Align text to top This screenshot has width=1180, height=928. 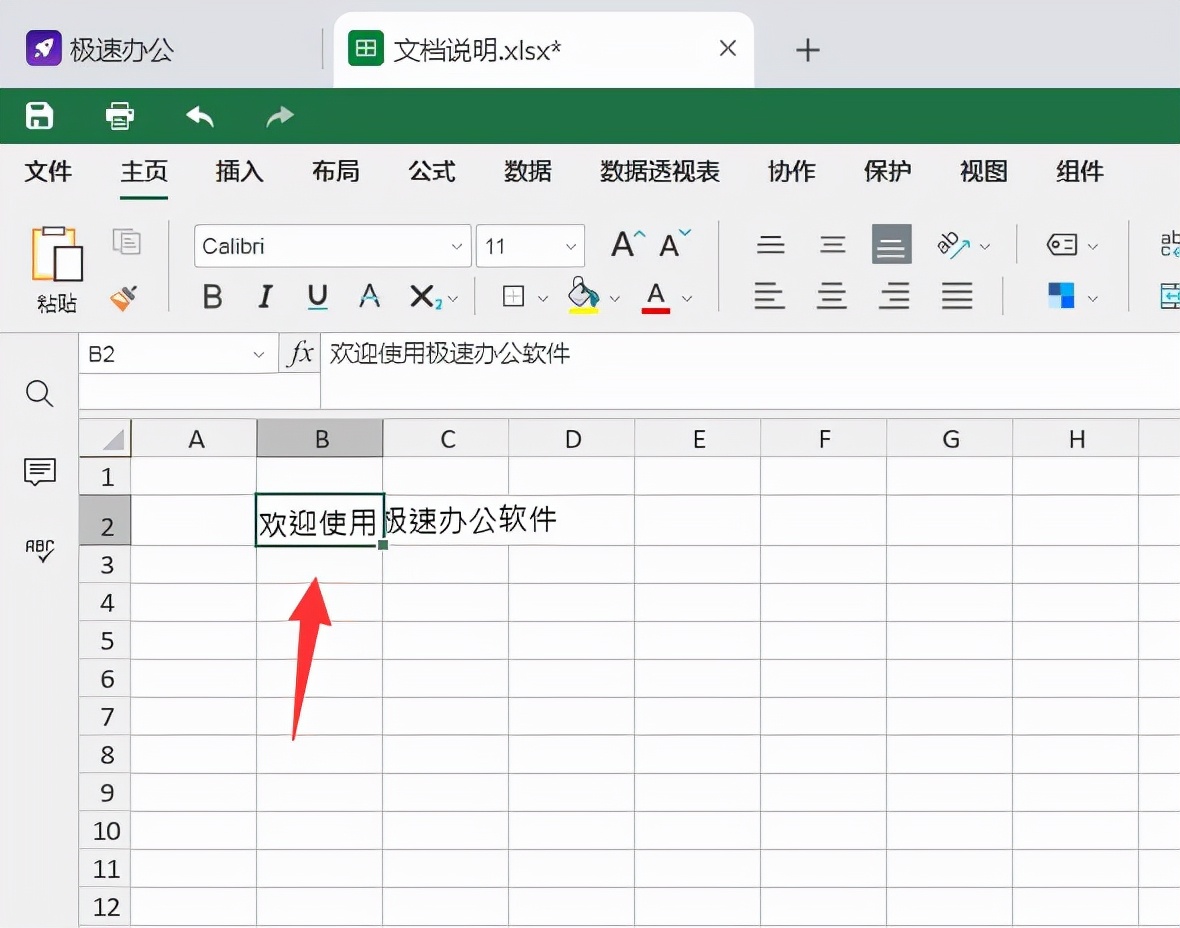click(x=771, y=245)
